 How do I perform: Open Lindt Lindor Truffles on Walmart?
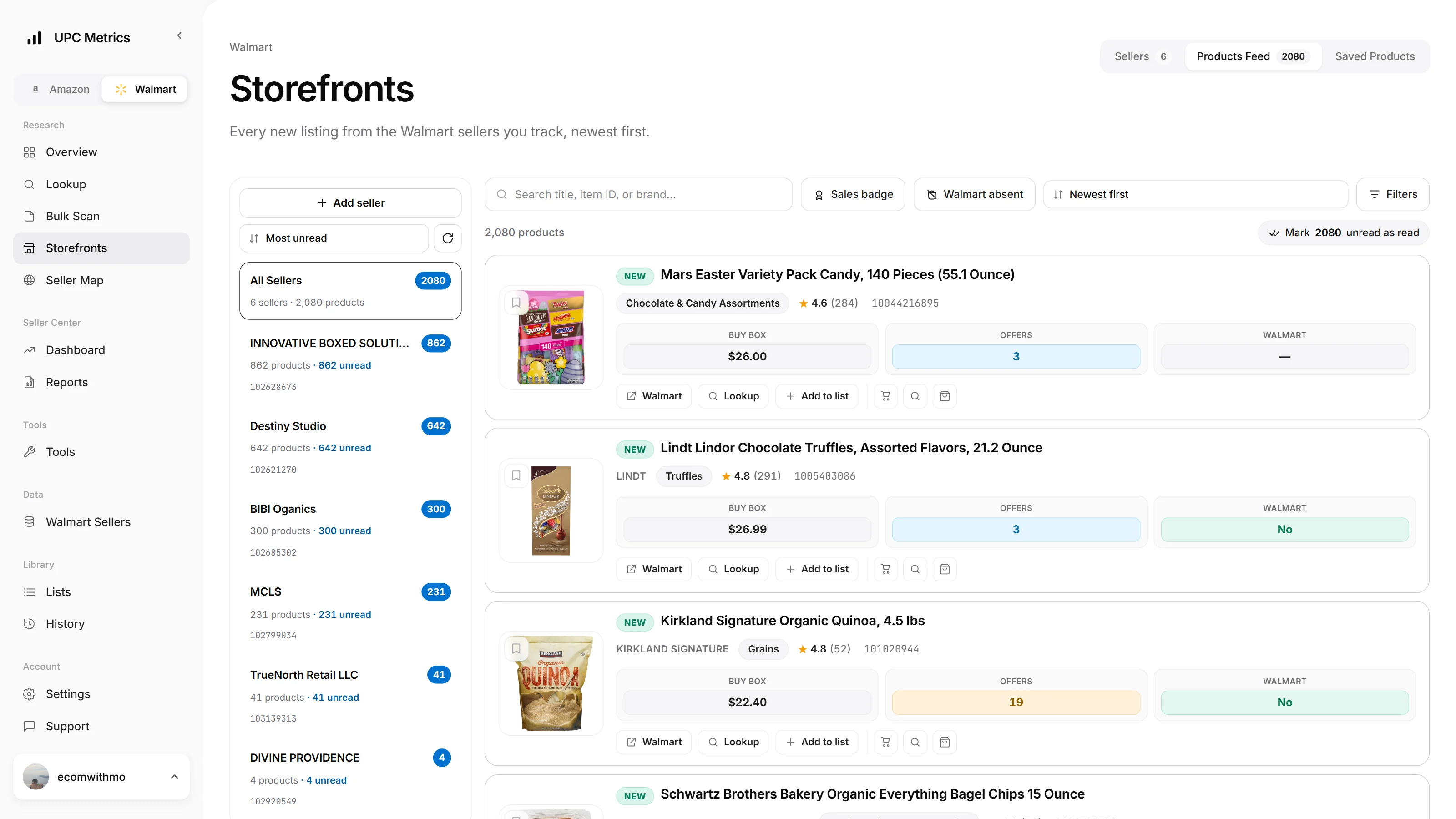tap(654, 569)
